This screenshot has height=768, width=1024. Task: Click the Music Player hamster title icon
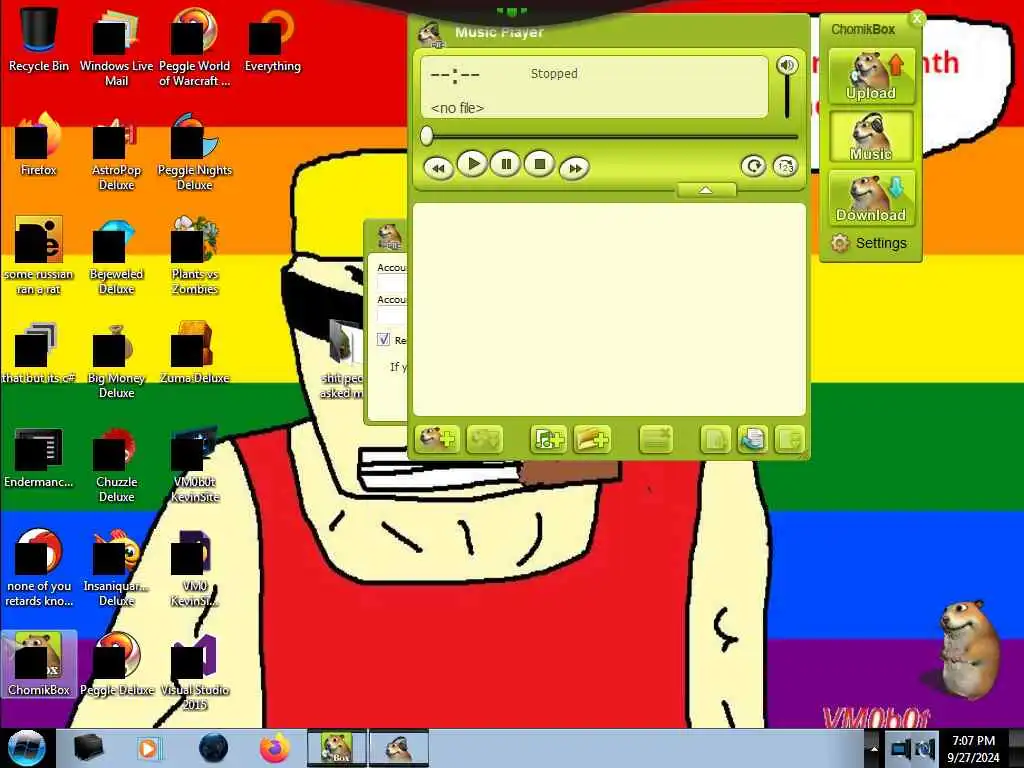pos(430,33)
